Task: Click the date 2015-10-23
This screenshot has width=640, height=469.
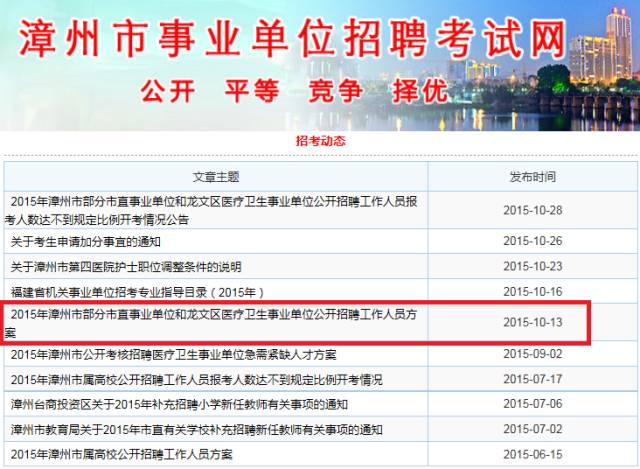Action: [533, 266]
